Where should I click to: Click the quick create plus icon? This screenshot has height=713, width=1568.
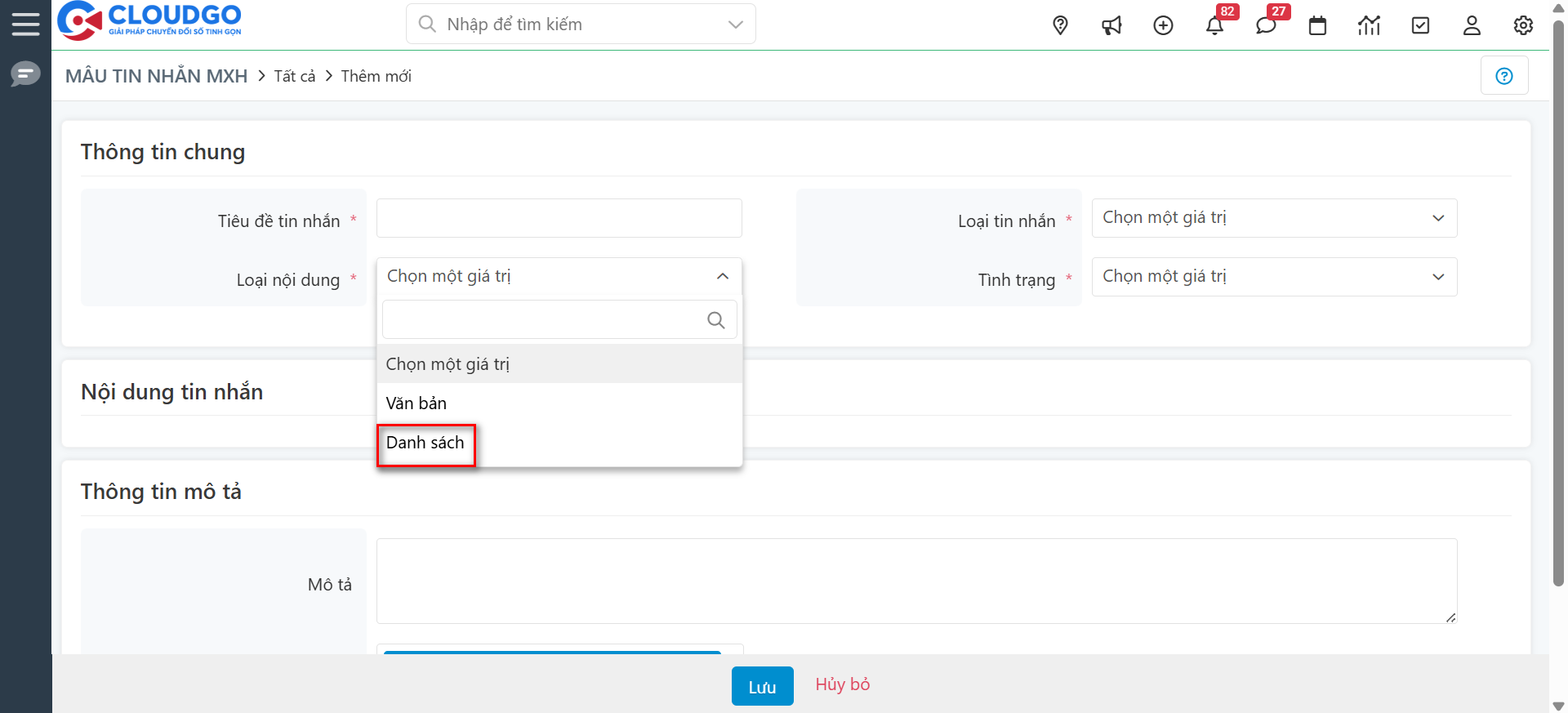tap(1163, 25)
